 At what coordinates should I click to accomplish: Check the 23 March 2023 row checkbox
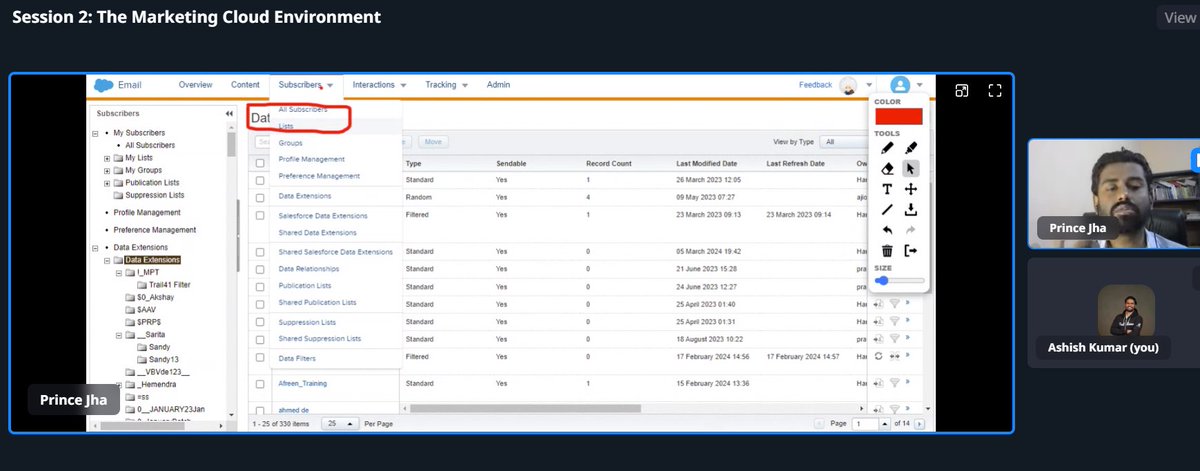261,214
